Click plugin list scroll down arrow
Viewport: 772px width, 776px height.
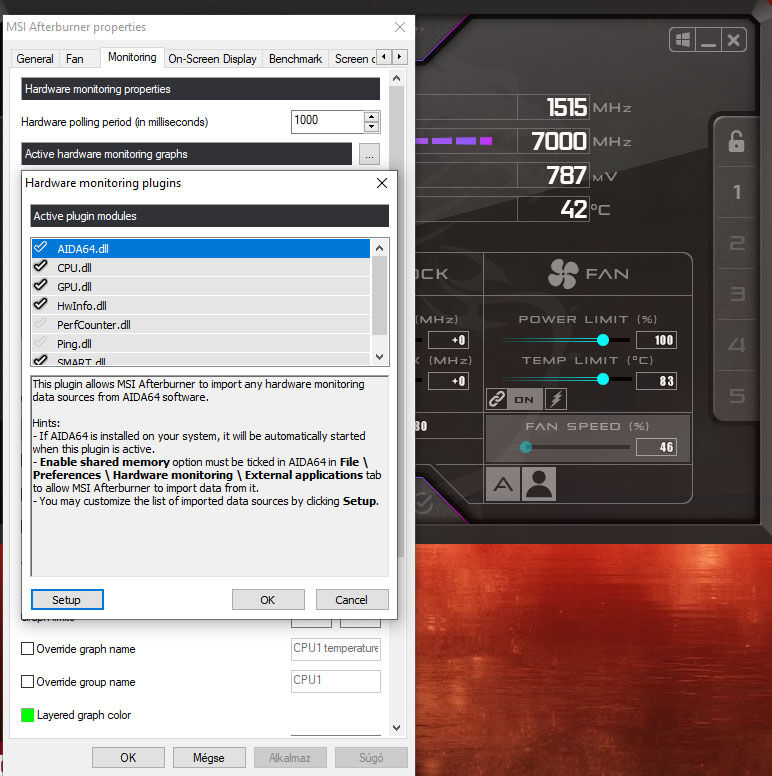(x=380, y=356)
